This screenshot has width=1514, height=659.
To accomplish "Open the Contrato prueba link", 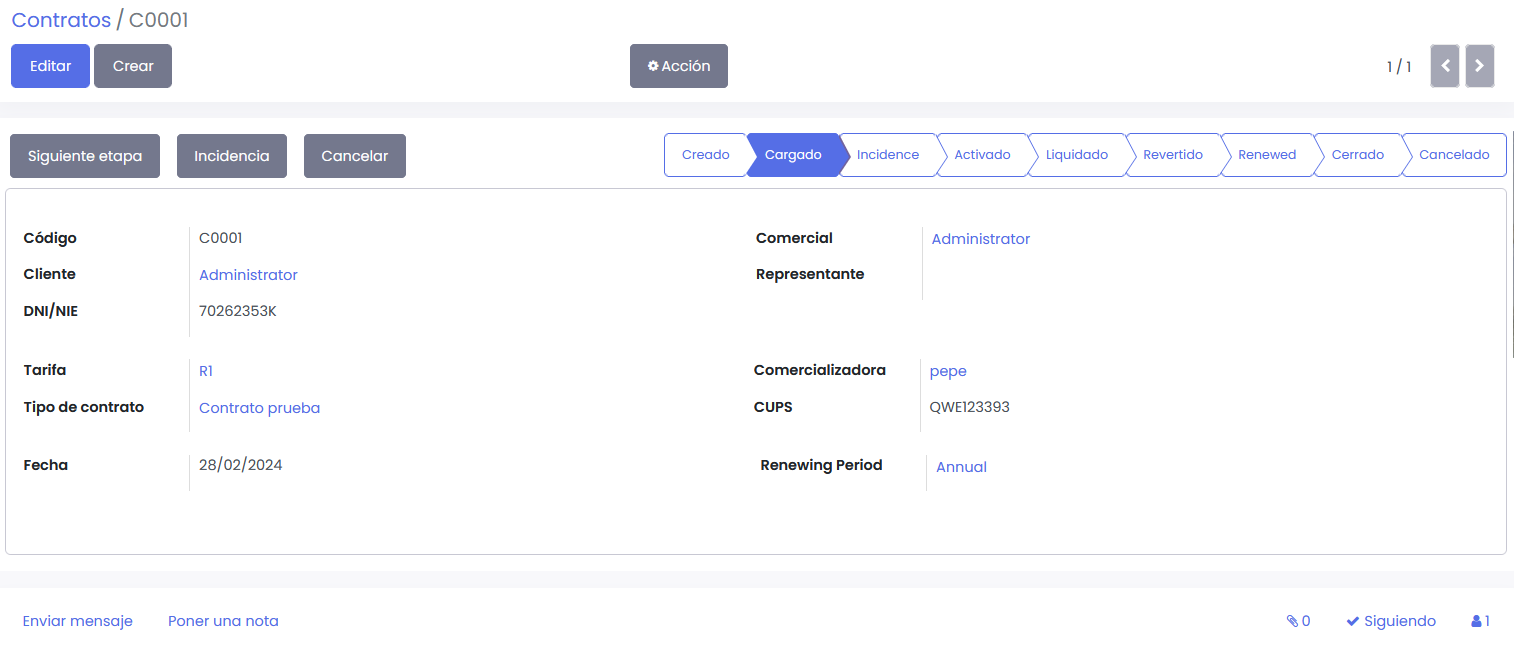I will tap(259, 408).
